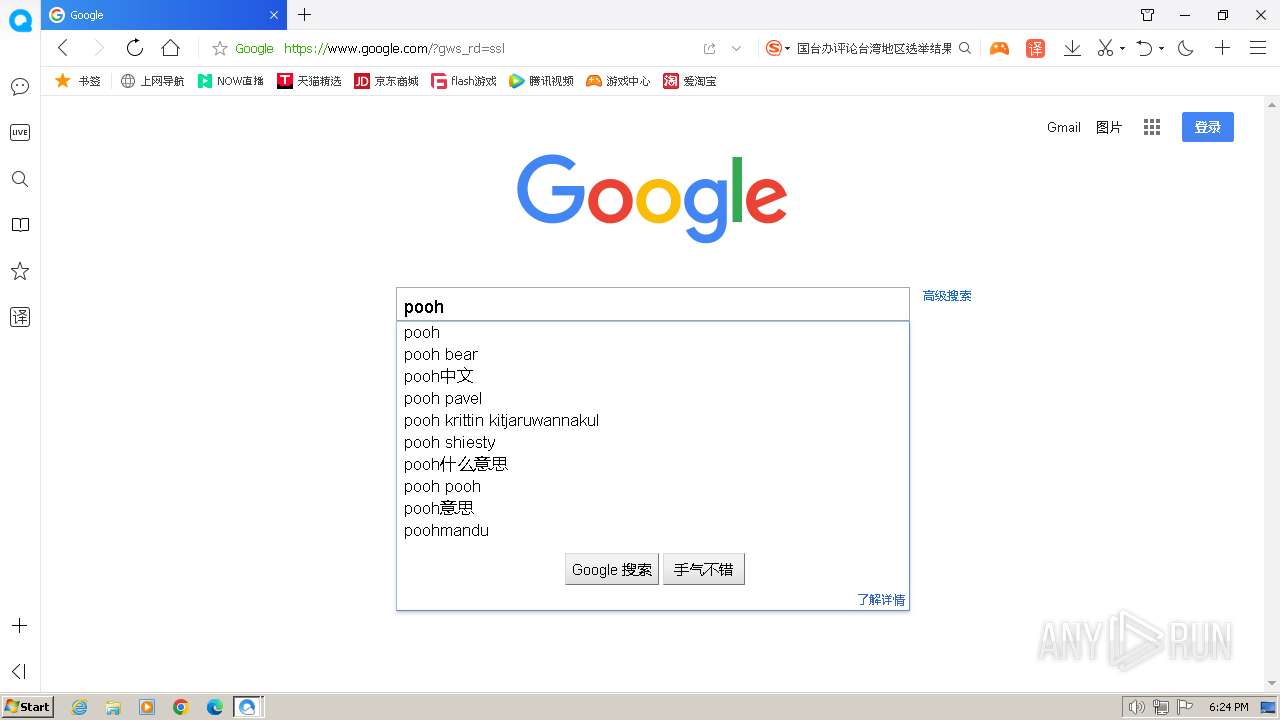The width and height of the screenshot is (1280, 720).
Task: Click the 手气不错 lucky button
Action: (704, 569)
